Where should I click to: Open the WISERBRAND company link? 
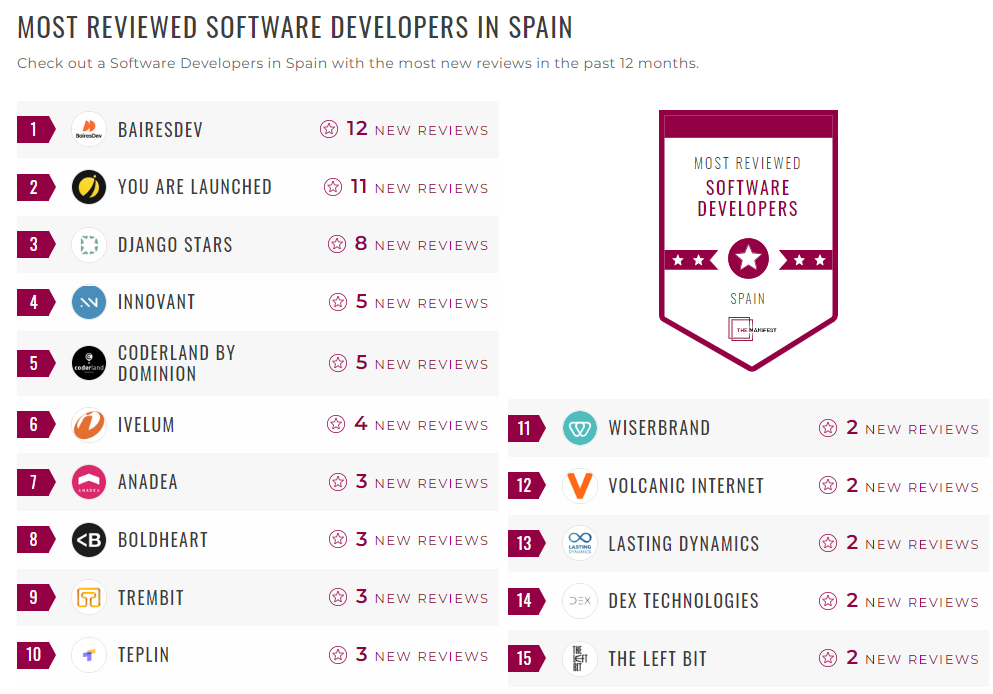(x=659, y=428)
